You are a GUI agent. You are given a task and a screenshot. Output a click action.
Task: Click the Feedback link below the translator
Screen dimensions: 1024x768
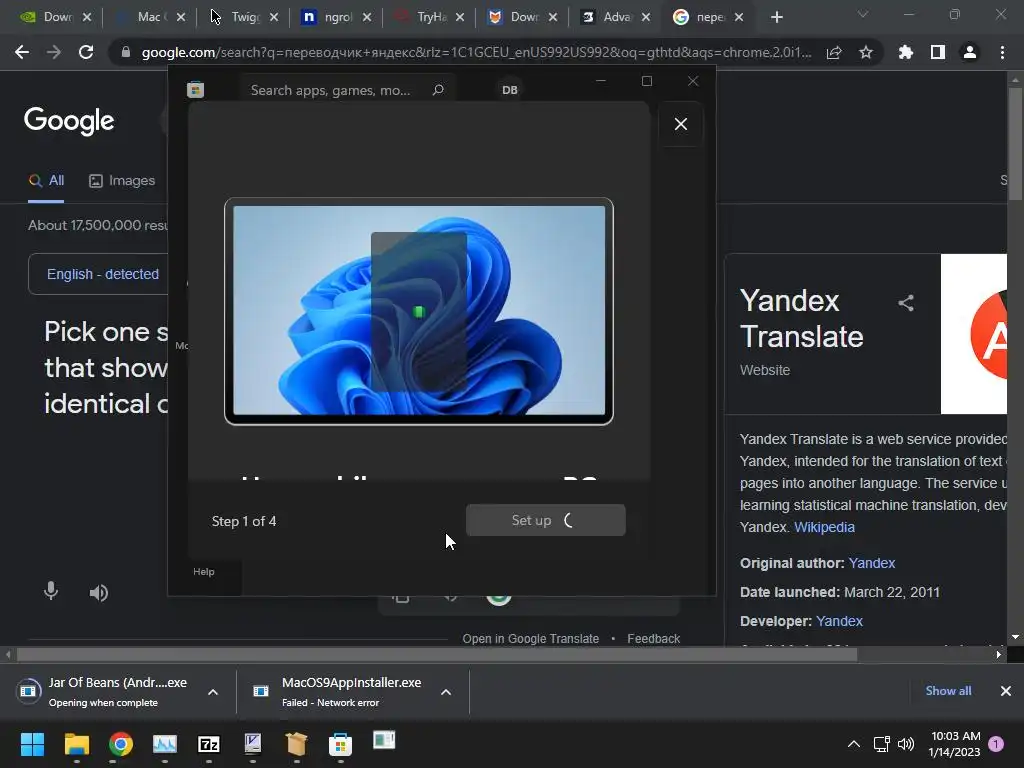(654, 639)
